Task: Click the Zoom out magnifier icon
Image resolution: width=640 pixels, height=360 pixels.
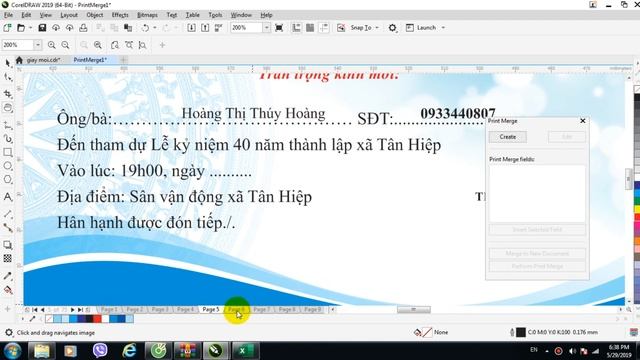Action: tap(65, 45)
